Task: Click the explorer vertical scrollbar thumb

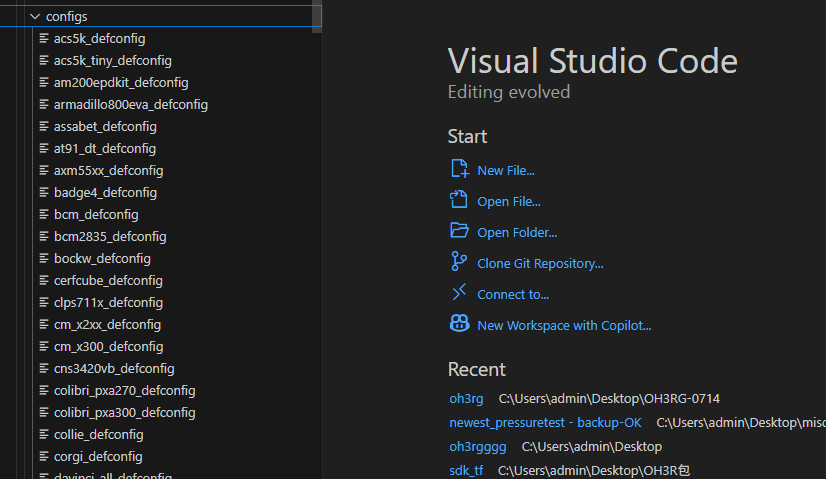Action: tap(317, 16)
